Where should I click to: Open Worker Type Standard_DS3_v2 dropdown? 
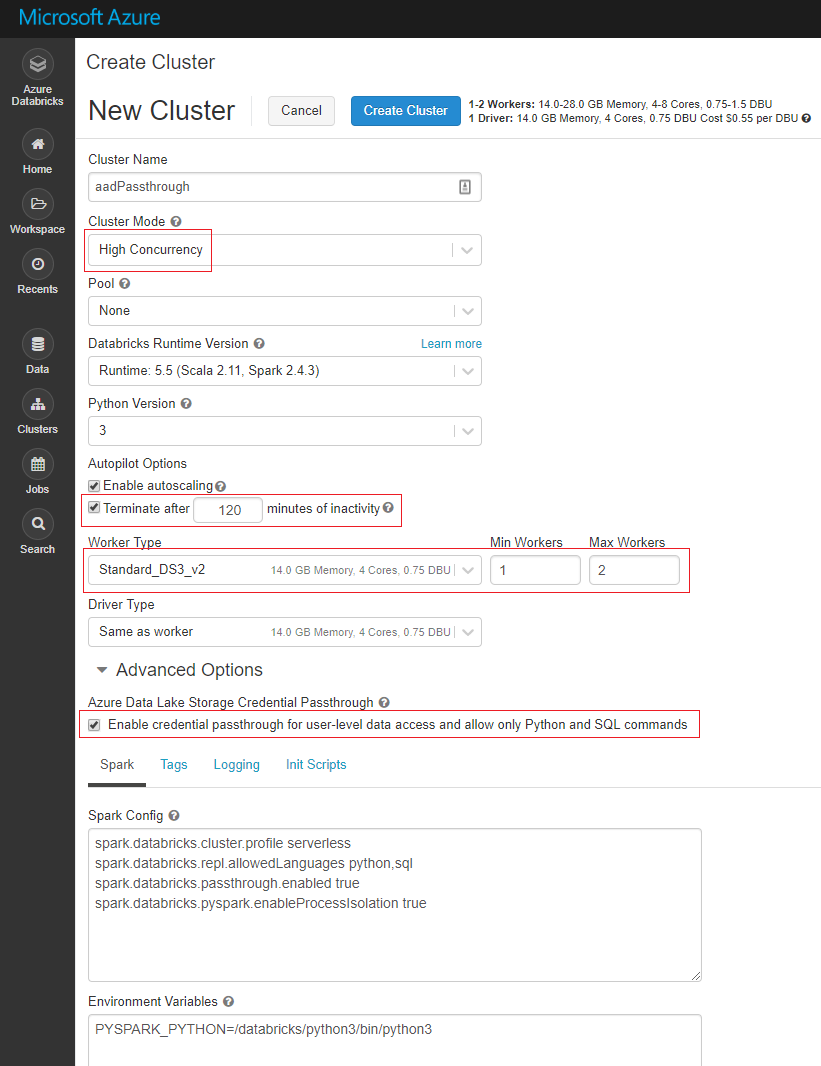(x=285, y=570)
